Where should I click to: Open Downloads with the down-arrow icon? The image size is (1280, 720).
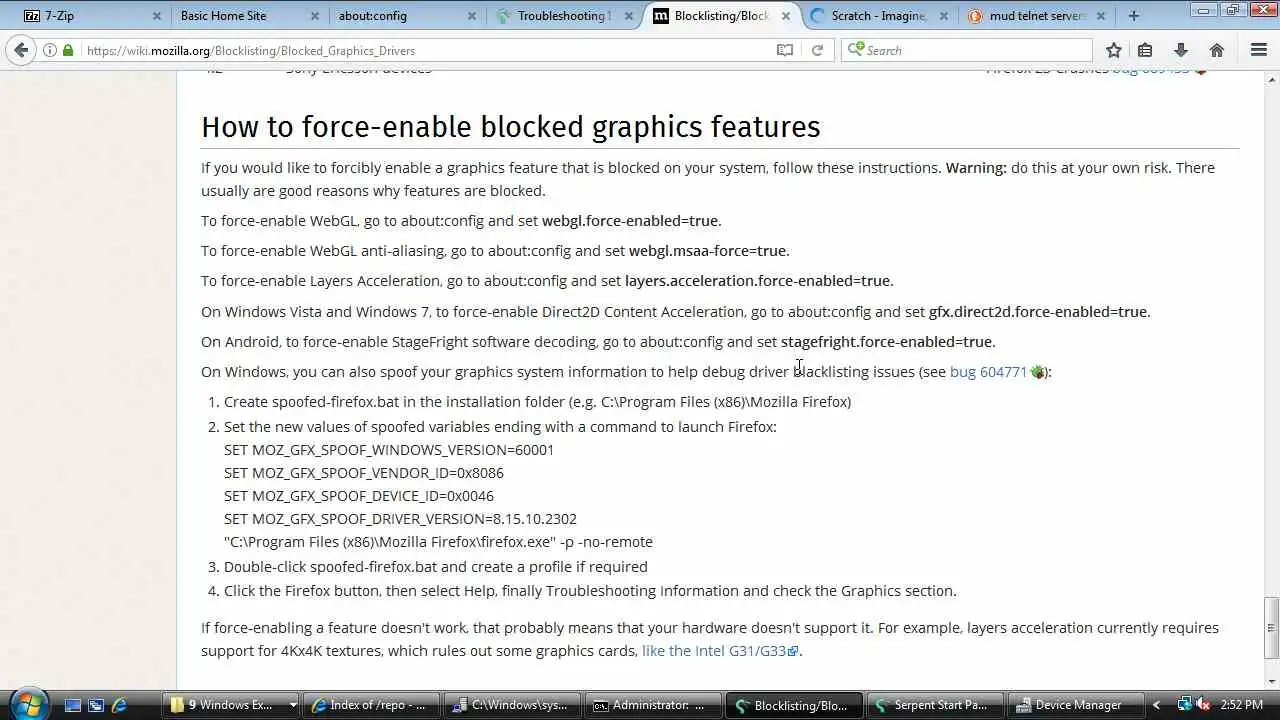point(1180,50)
